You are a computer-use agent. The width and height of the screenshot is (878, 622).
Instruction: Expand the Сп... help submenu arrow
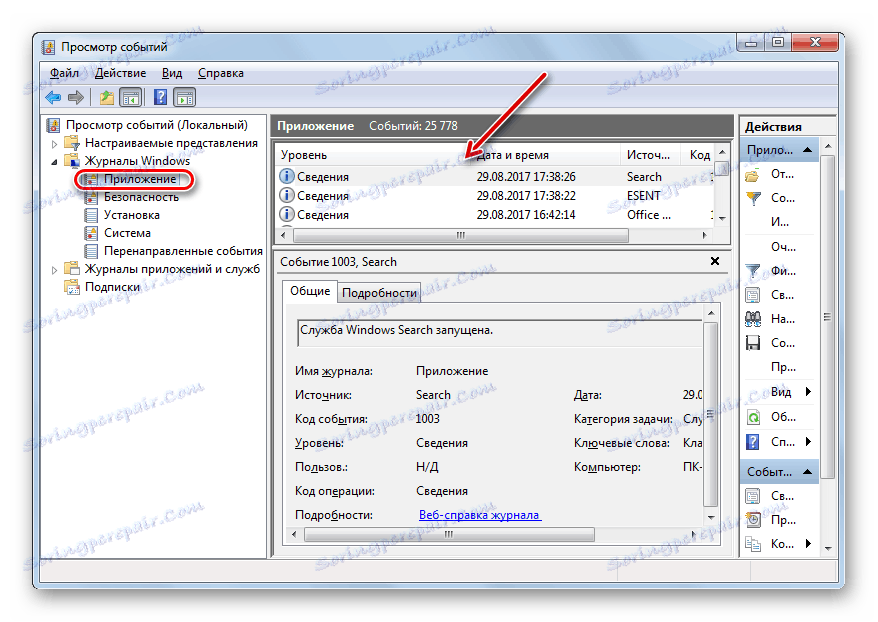coord(808,442)
